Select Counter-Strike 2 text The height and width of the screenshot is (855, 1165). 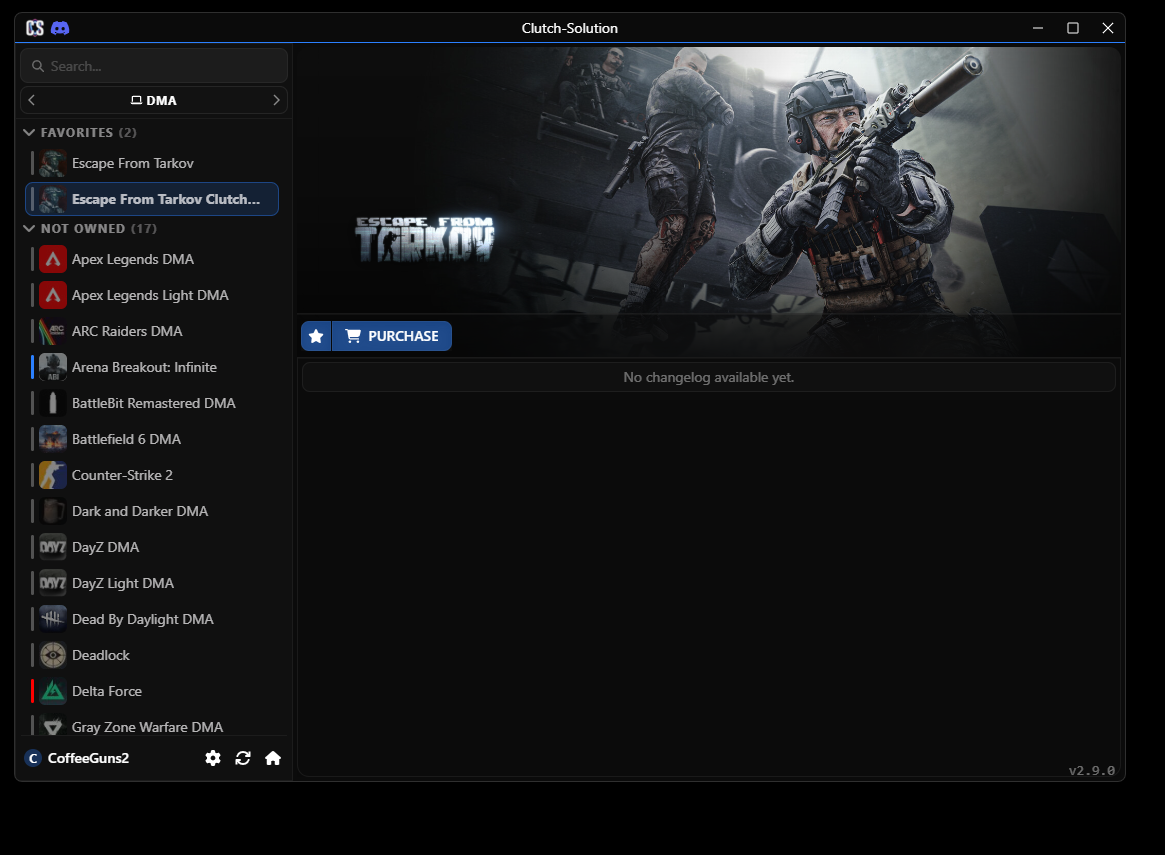click(123, 475)
